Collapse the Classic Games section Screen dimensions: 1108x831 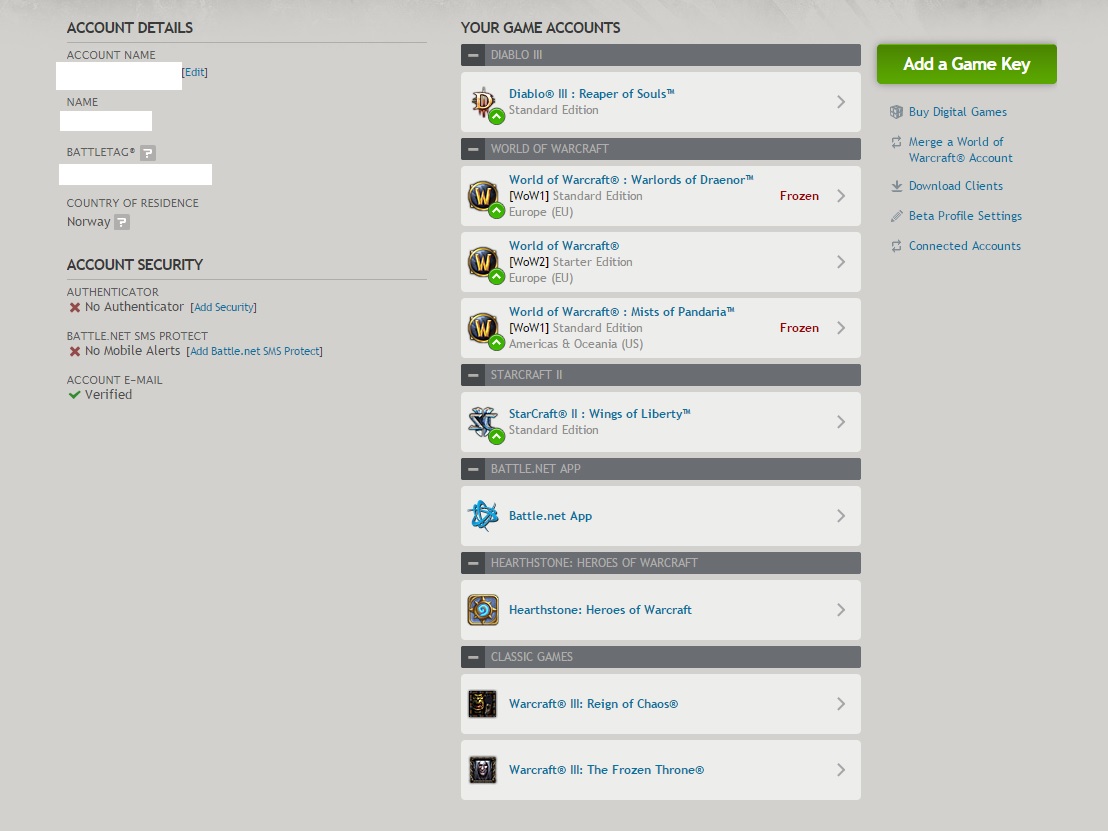(x=473, y=657)
